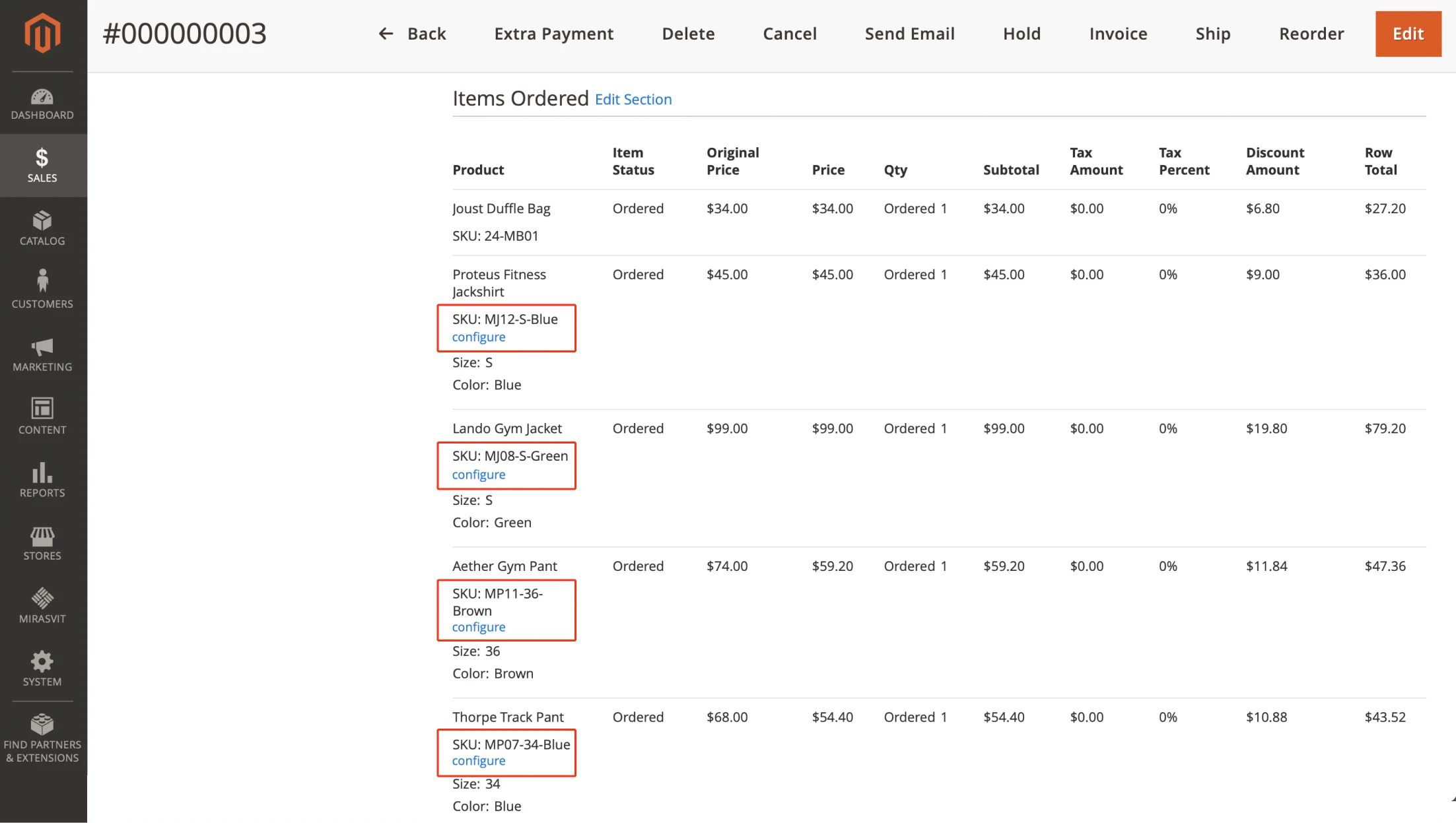1456x823 pixels.
Task: Open the Dashboard section in the sidebar
Action: [42, 102]
